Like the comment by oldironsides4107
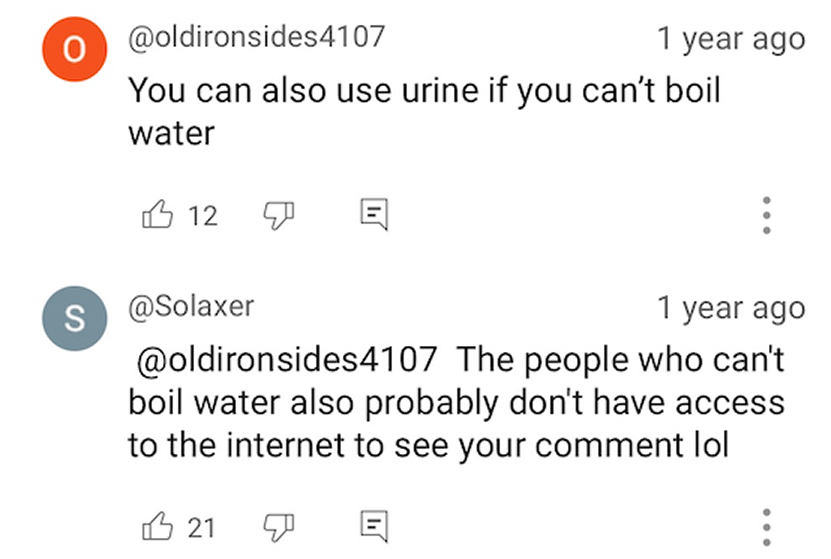This screenshot has width=831, height=559. coord(156,214)
